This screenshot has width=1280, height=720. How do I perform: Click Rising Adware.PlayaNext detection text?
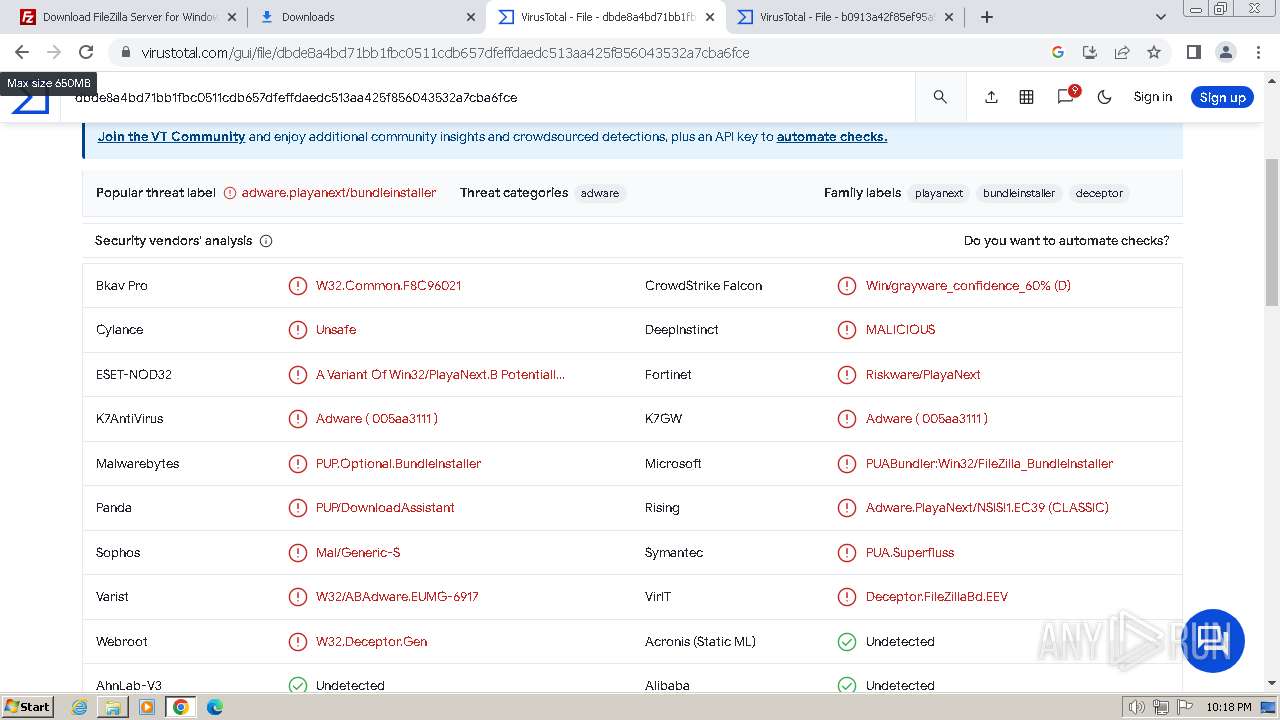(x=987, y=508)
